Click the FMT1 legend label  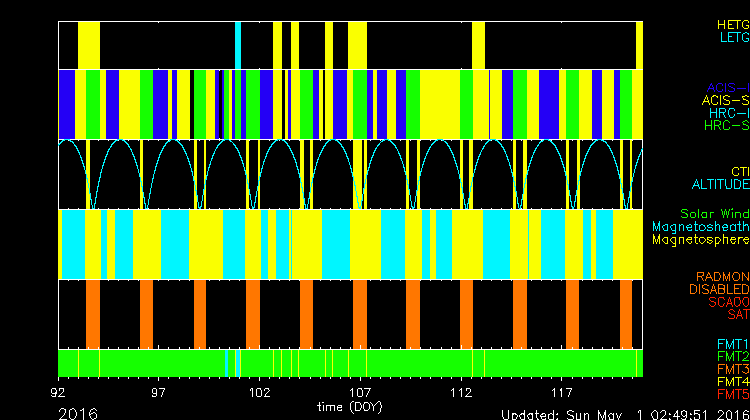(x=732, y=344)
